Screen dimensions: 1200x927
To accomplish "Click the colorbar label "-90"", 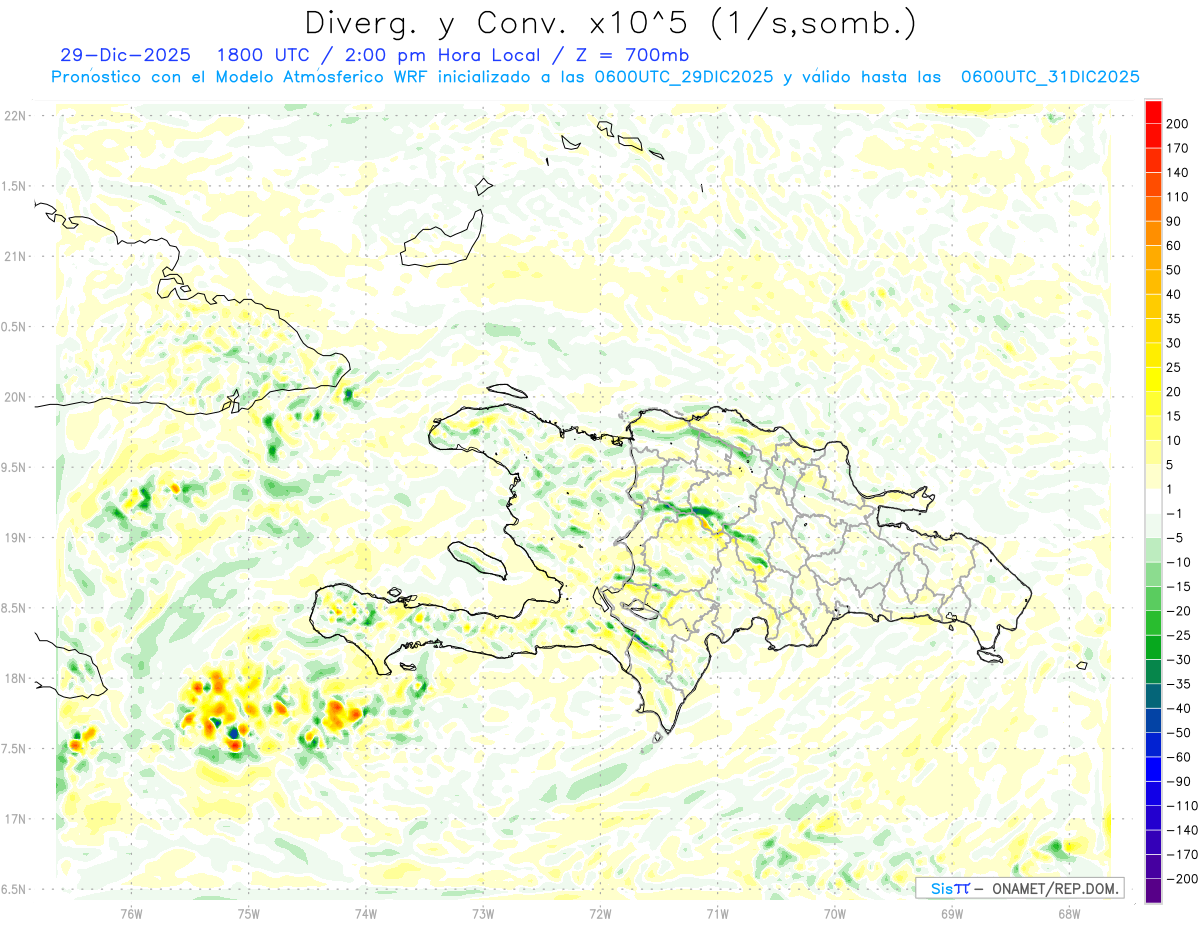I will [1177, 782].
